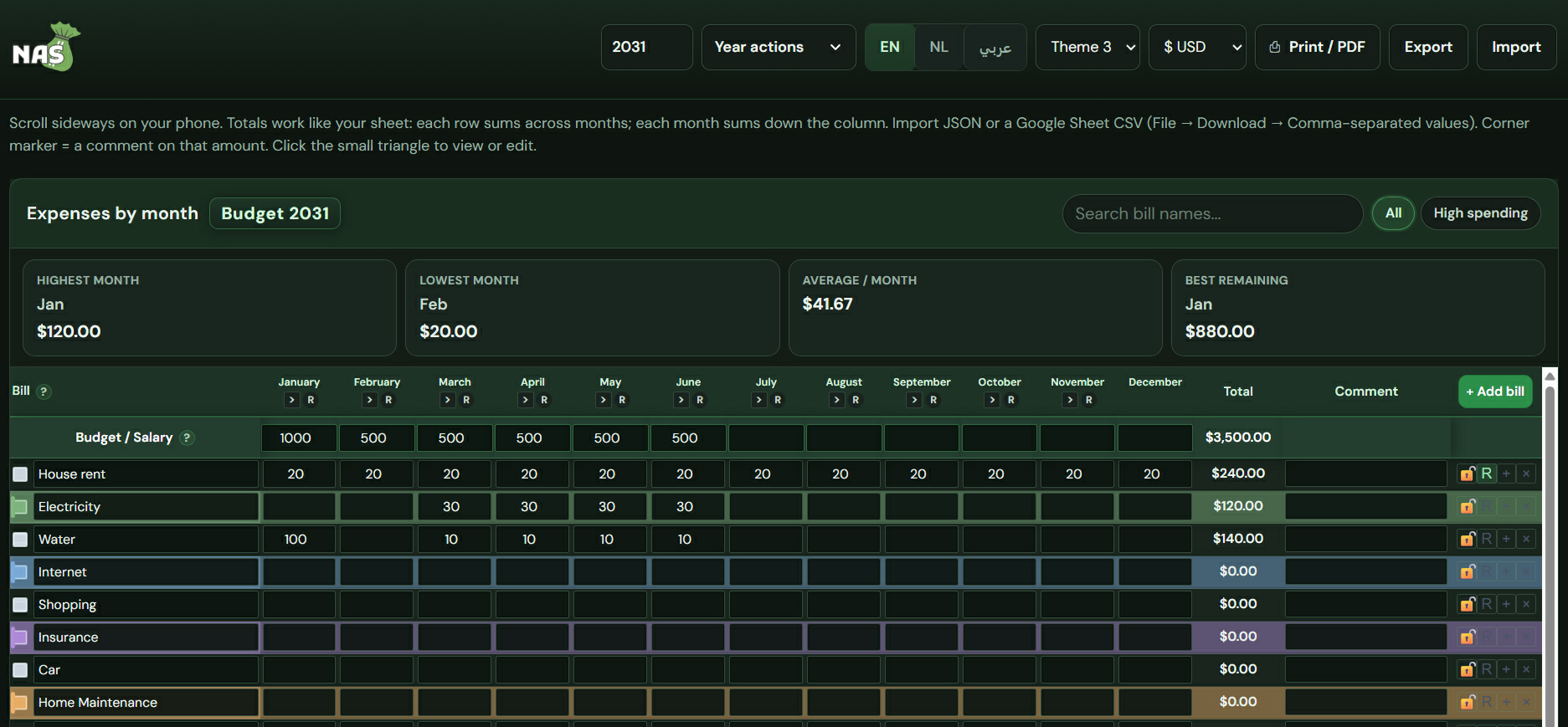Screen dimensions: 1568x727
Task: Click the R button under January header
Action: pos(311,400)
